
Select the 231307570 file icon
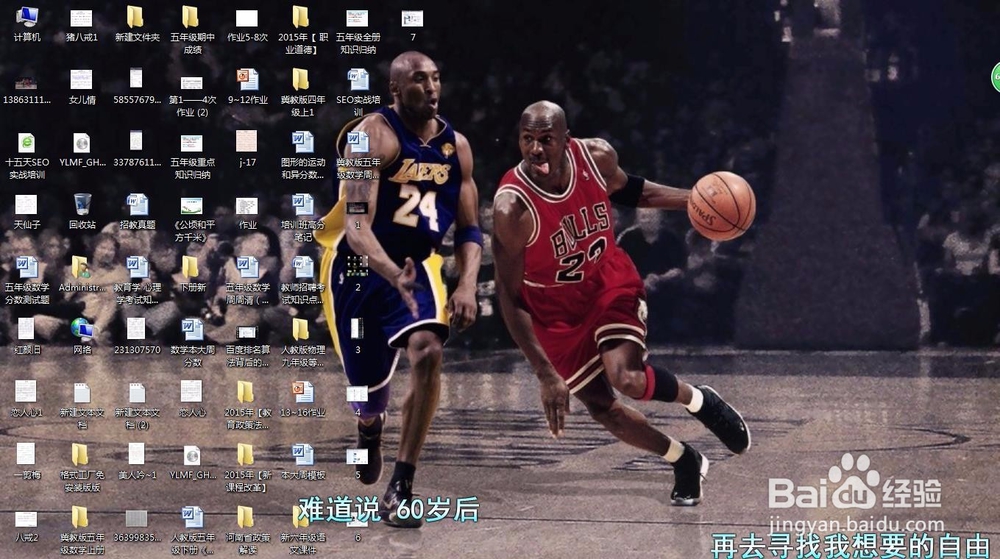pyautogui.click(x=136, y=330)
